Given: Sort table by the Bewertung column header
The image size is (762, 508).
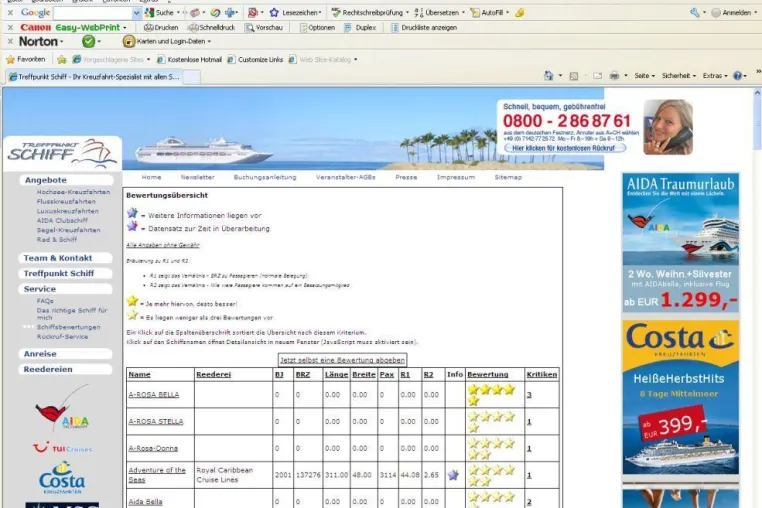Looking at the screenshot, I should (x=487, y=374).
